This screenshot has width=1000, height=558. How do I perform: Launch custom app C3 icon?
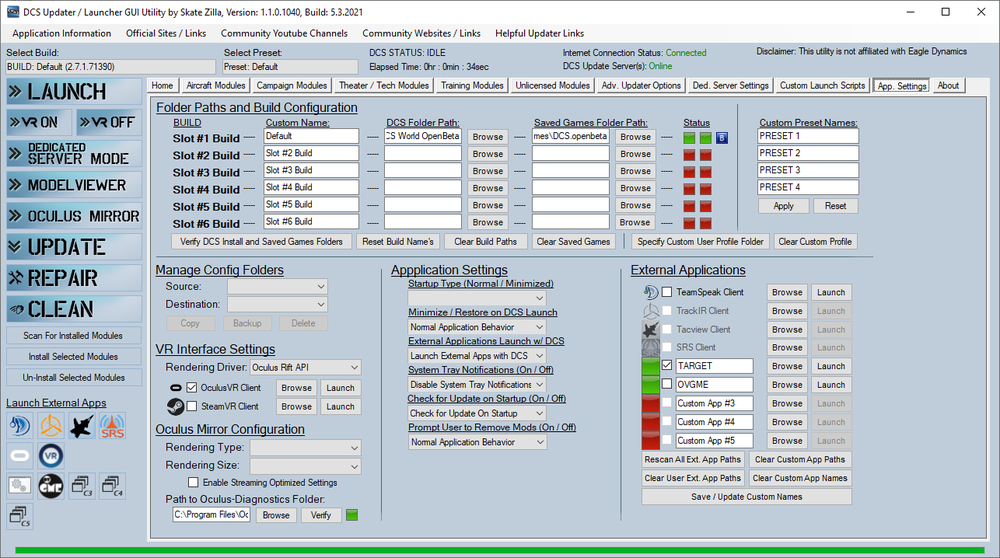pos(82,486)
